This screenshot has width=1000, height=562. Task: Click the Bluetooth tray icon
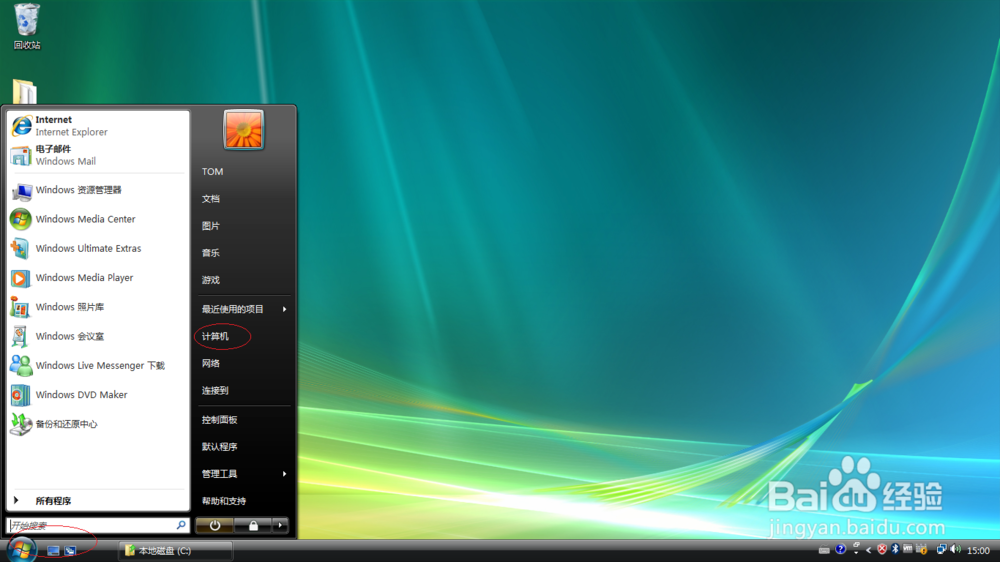(x=895, y=550)
